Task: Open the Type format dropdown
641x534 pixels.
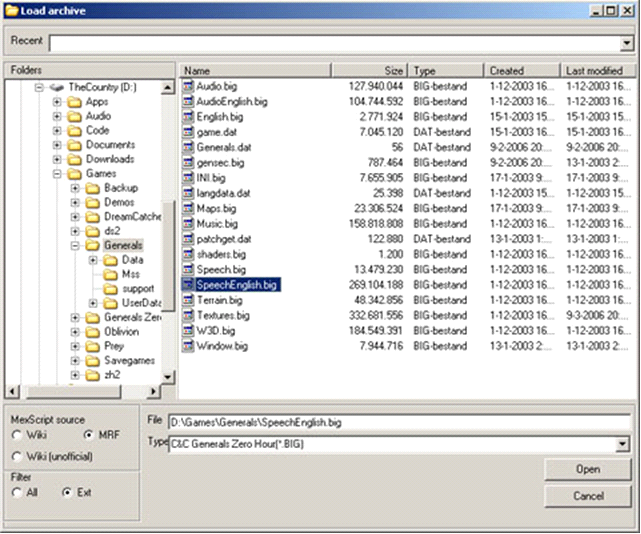Action: click(x=624, y=444)
